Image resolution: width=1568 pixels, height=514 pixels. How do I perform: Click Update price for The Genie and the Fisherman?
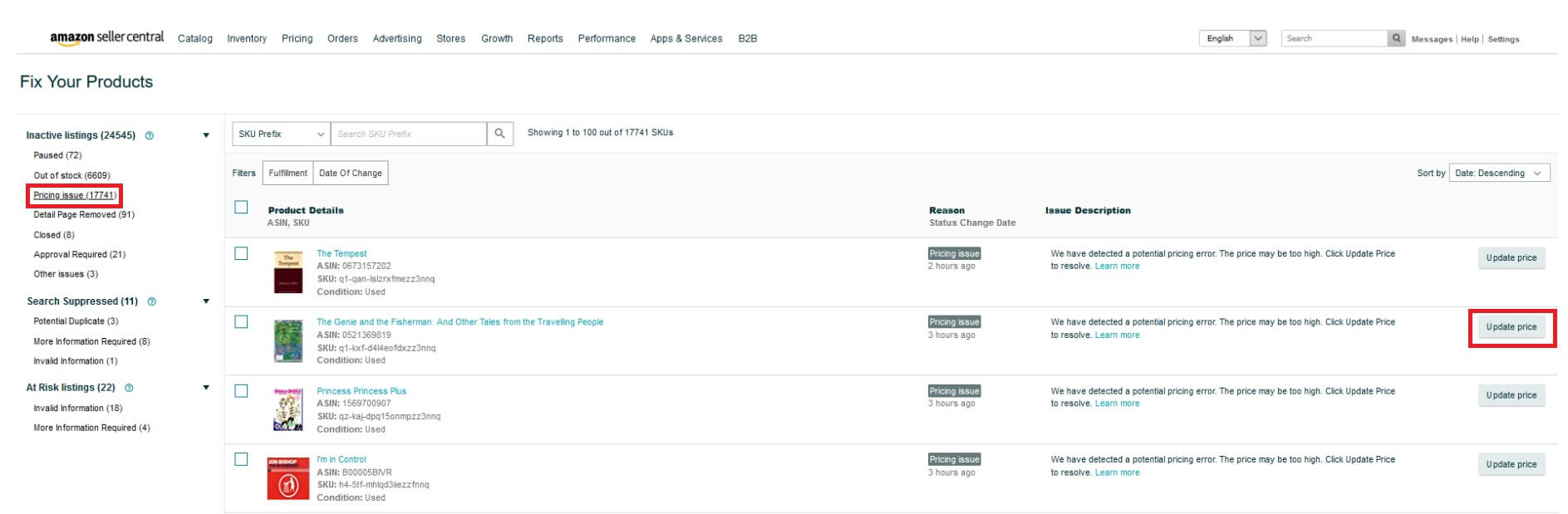(x=1511, y=327)
